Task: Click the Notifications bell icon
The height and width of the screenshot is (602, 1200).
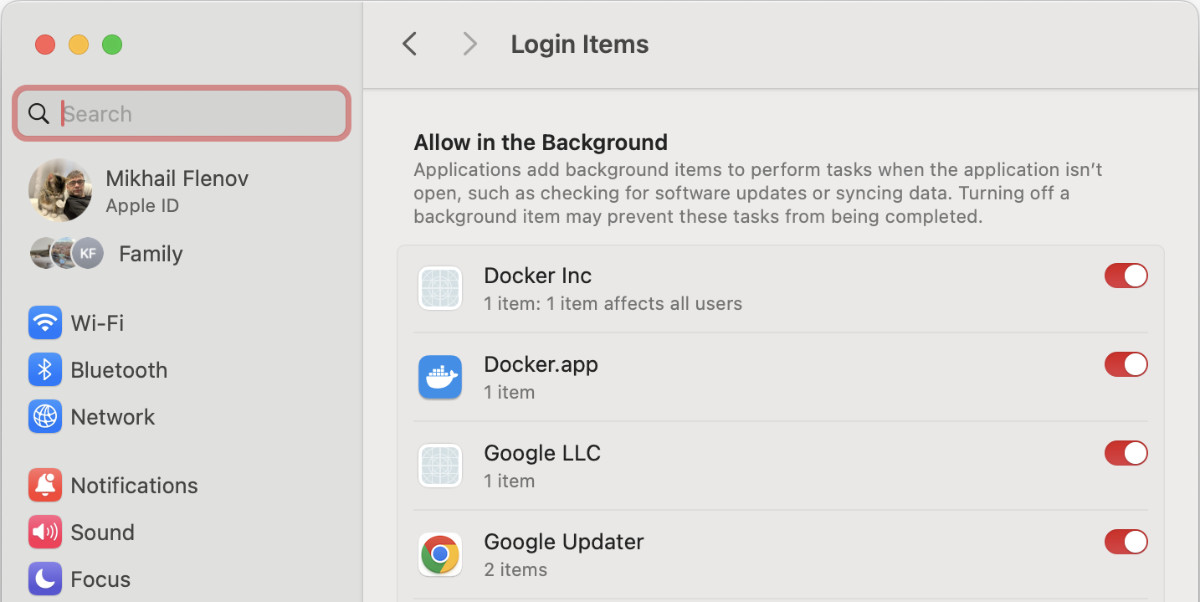Action: point(45,485)
